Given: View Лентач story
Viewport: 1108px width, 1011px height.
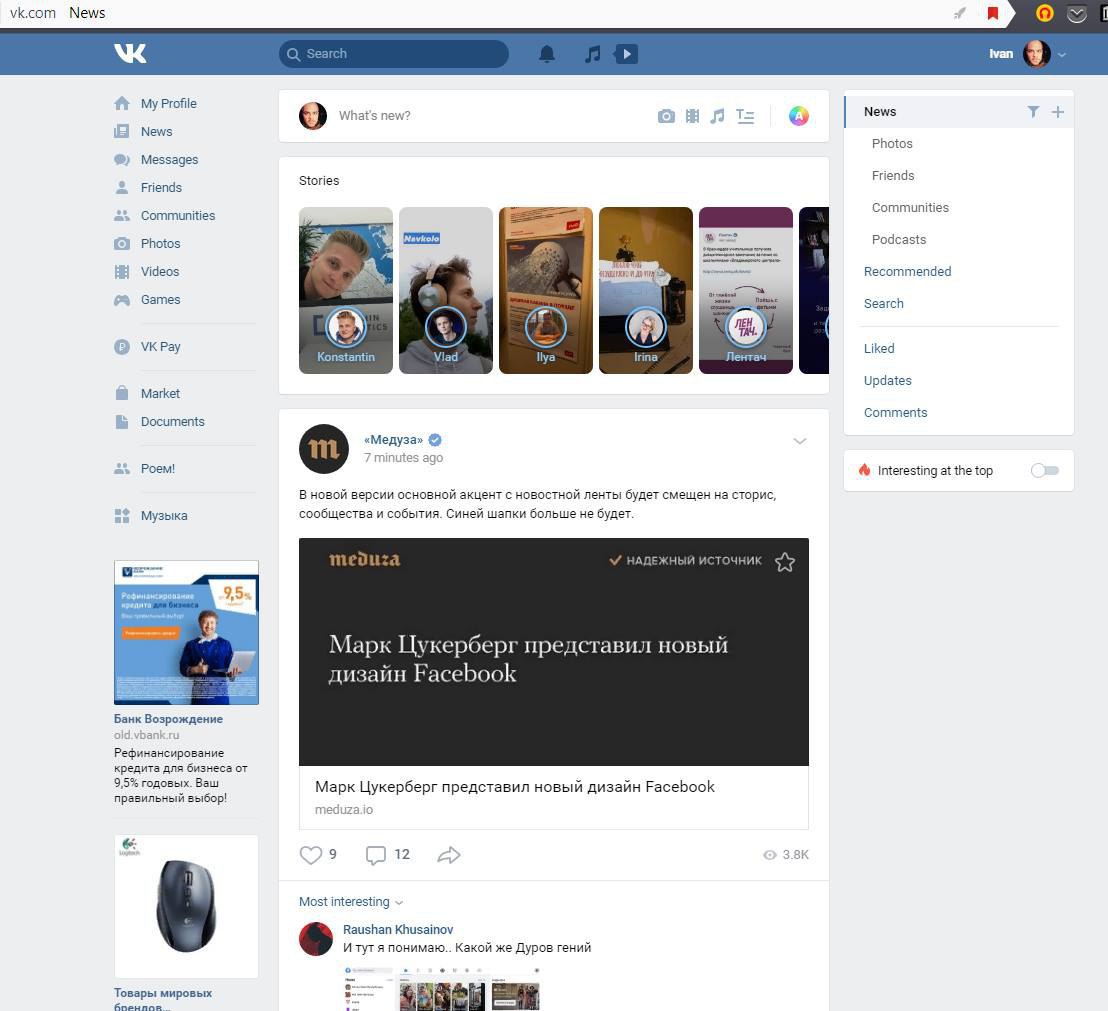Looking at the screenshot, I should 745,290.
